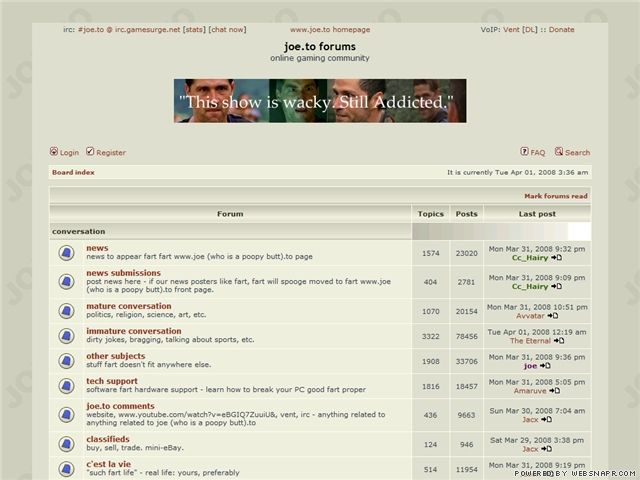View Jacx profile in classifieds row
This screenshot has height=480, width=640.
click(x=530, y=449)
